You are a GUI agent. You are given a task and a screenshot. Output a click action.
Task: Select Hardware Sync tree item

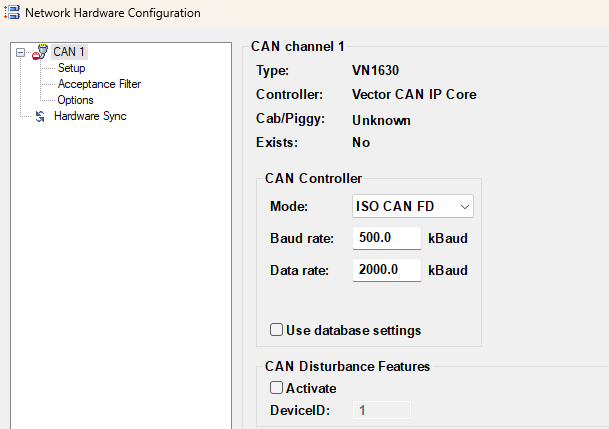(x=90, y=116)
